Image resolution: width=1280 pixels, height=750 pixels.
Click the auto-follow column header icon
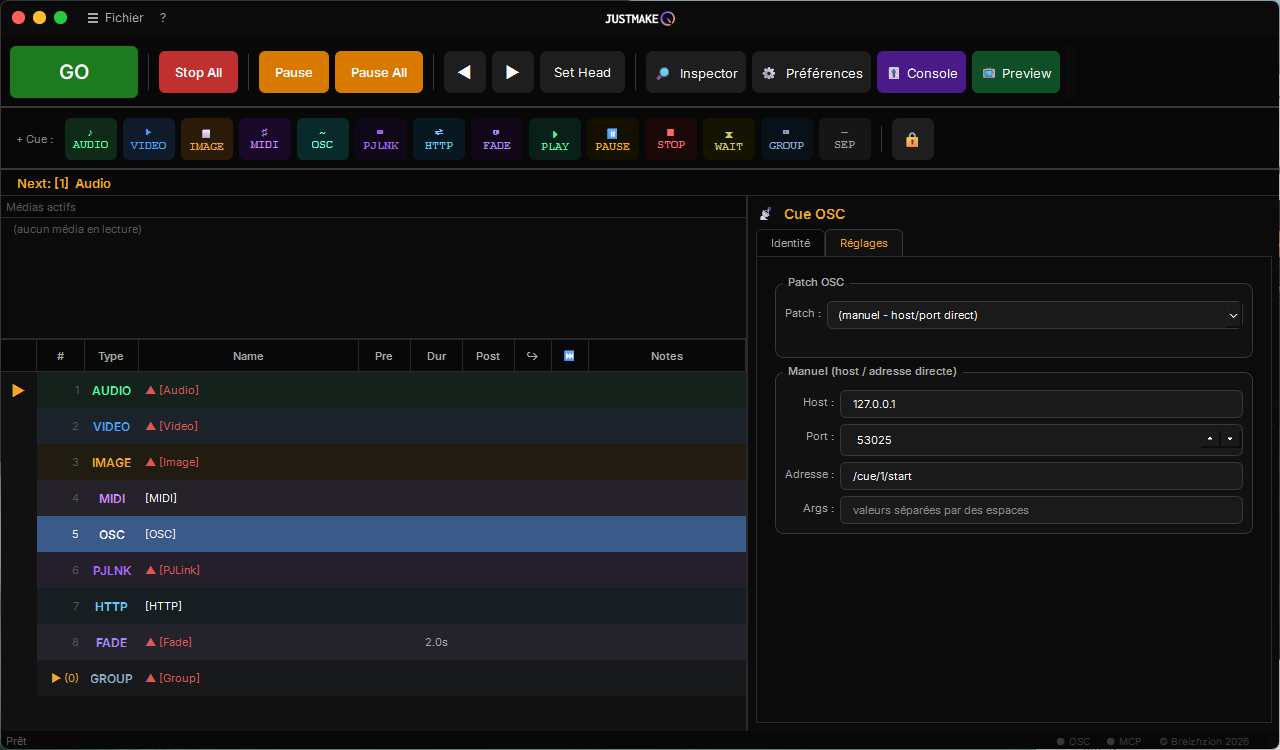pos(569,356)
